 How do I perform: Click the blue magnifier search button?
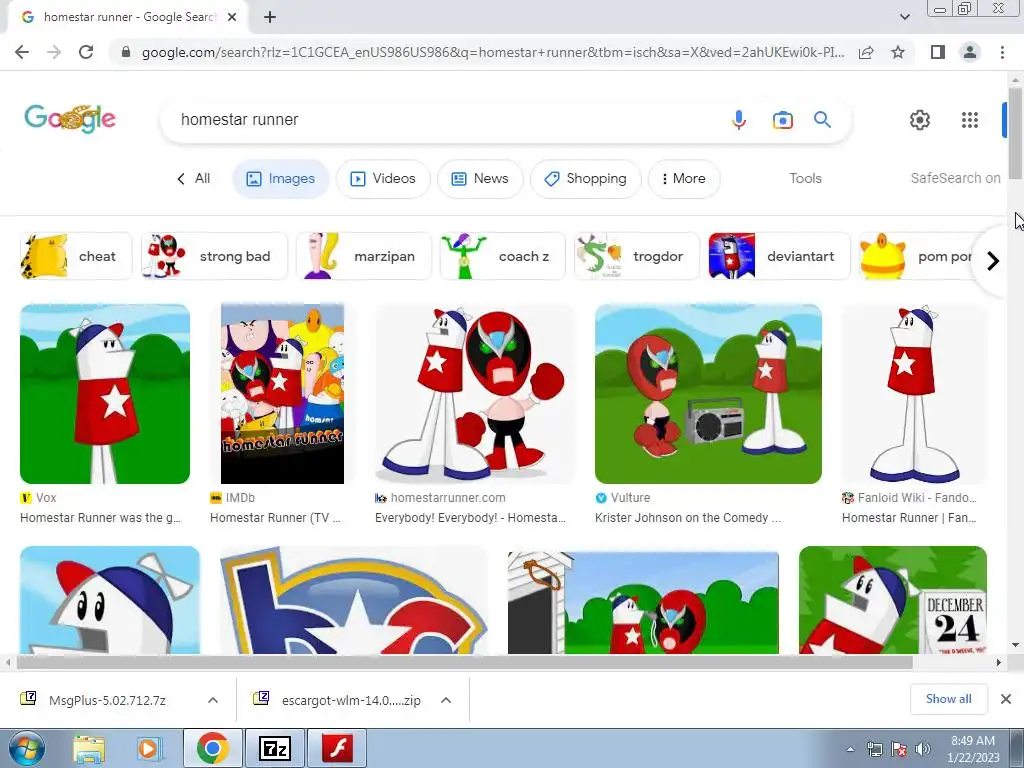(x=822, y=120)
